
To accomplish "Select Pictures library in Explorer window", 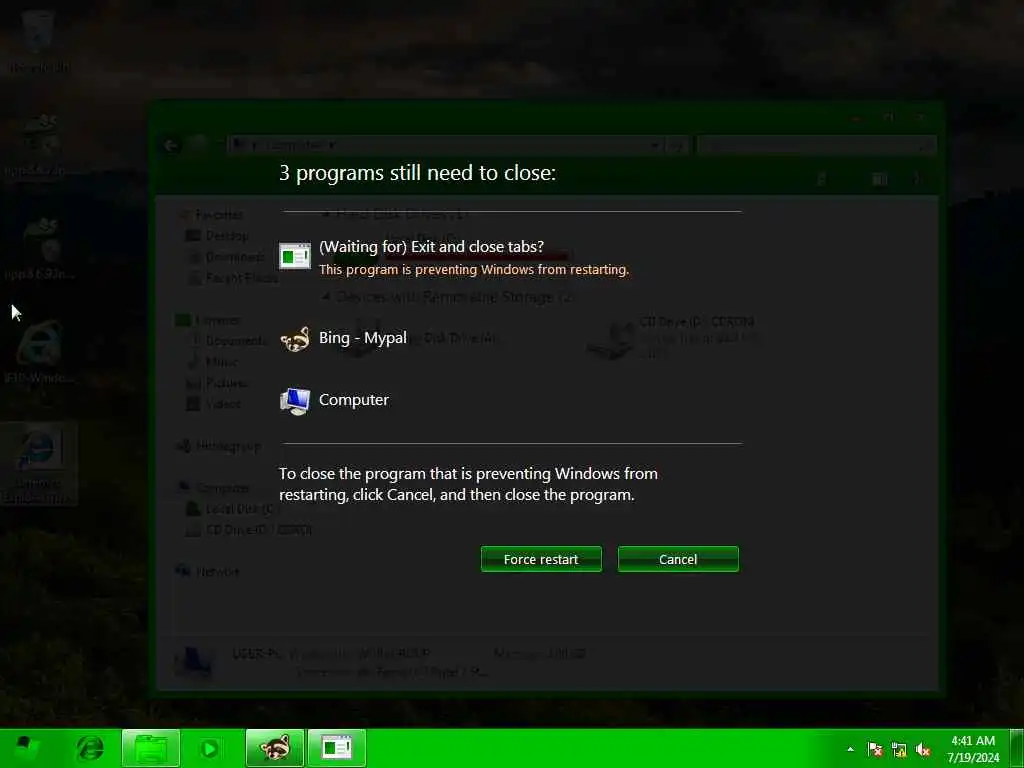I will (217, 383).
